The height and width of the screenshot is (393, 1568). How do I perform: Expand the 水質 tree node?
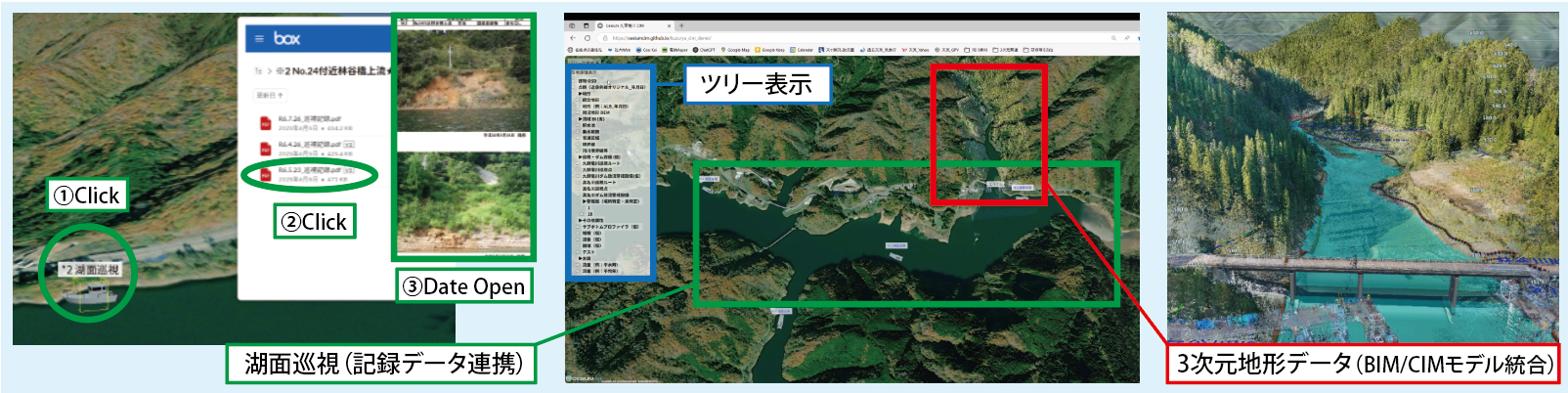coord(580,258)
